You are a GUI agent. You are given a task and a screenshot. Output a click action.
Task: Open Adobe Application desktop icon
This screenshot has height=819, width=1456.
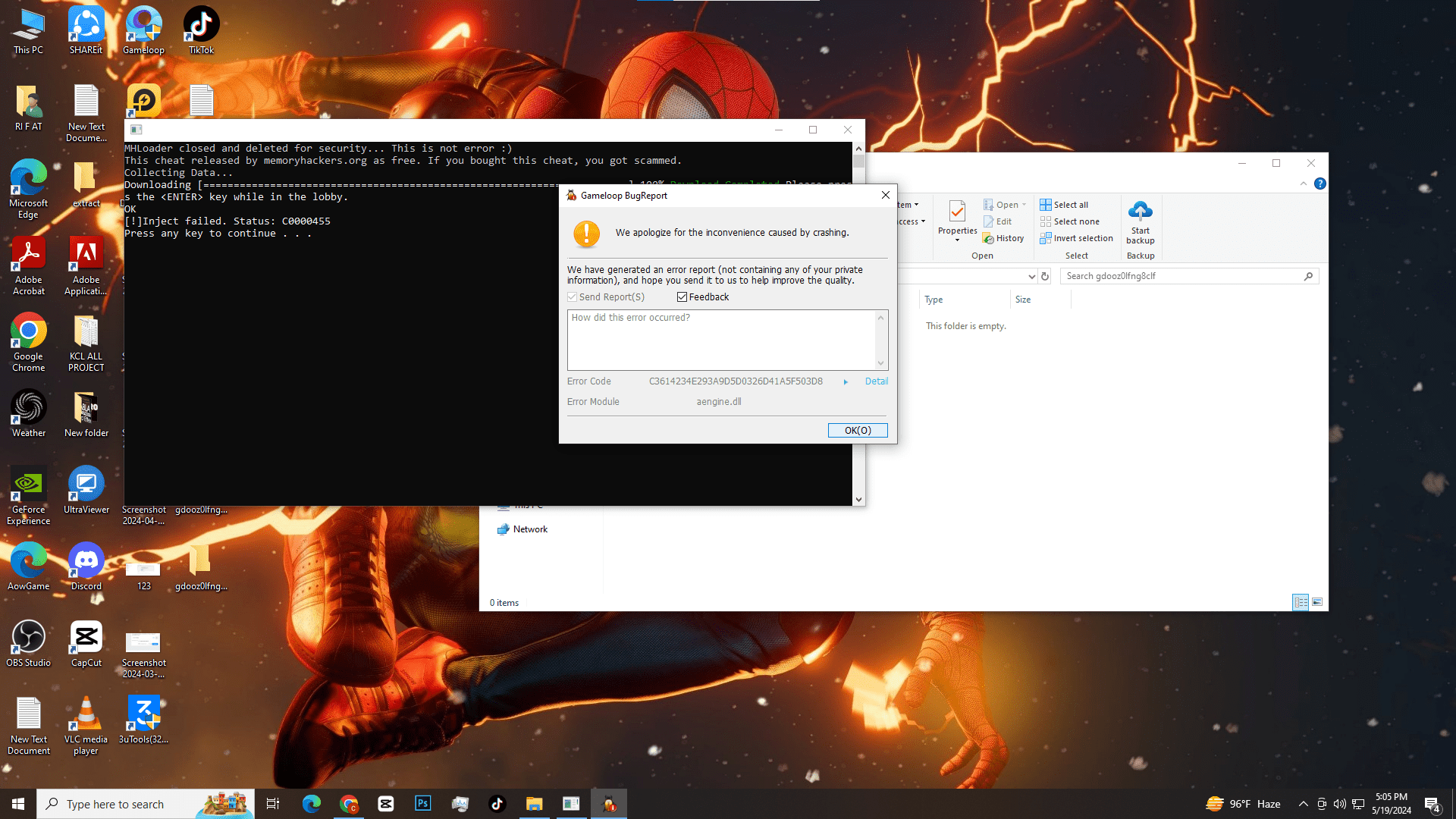pos(86,265)
